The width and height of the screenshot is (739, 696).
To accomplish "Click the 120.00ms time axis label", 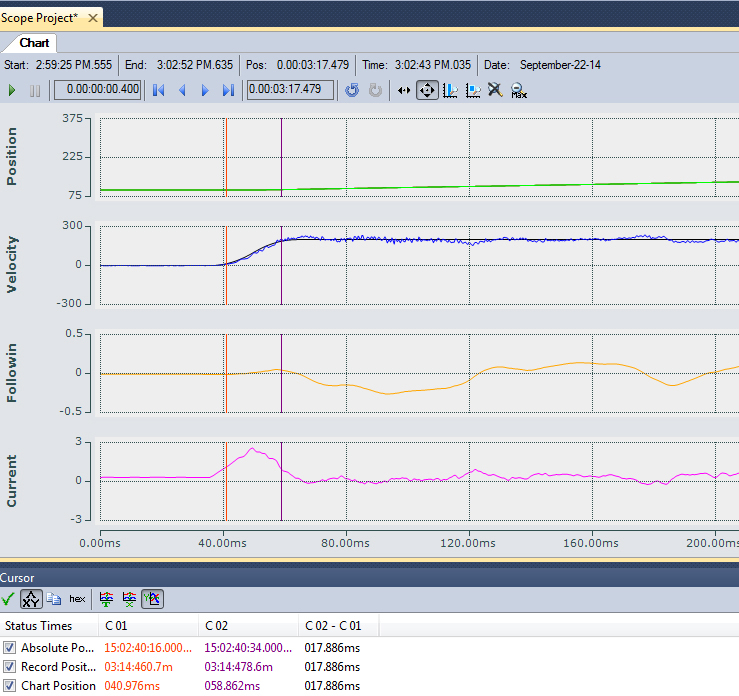I will click(468, 543).
